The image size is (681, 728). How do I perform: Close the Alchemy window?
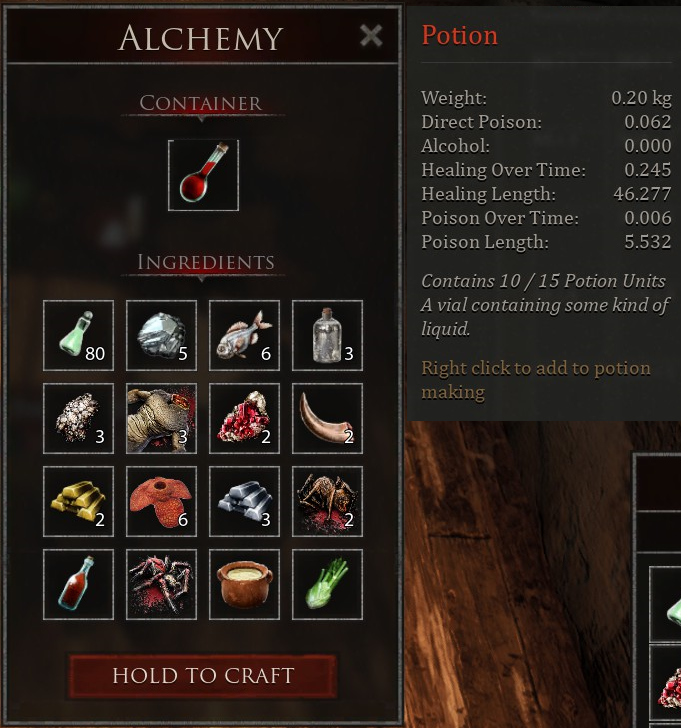[371, 36]
